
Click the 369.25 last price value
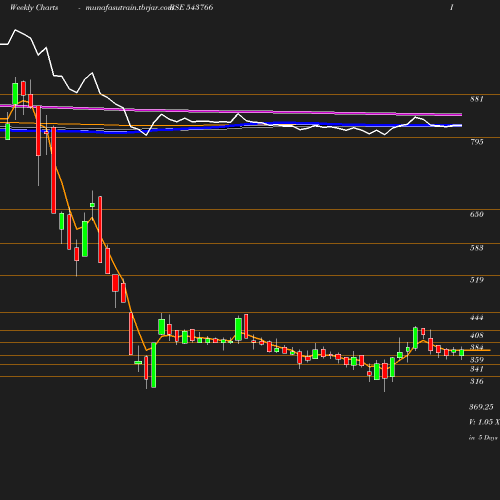click(x=481, y=407)
